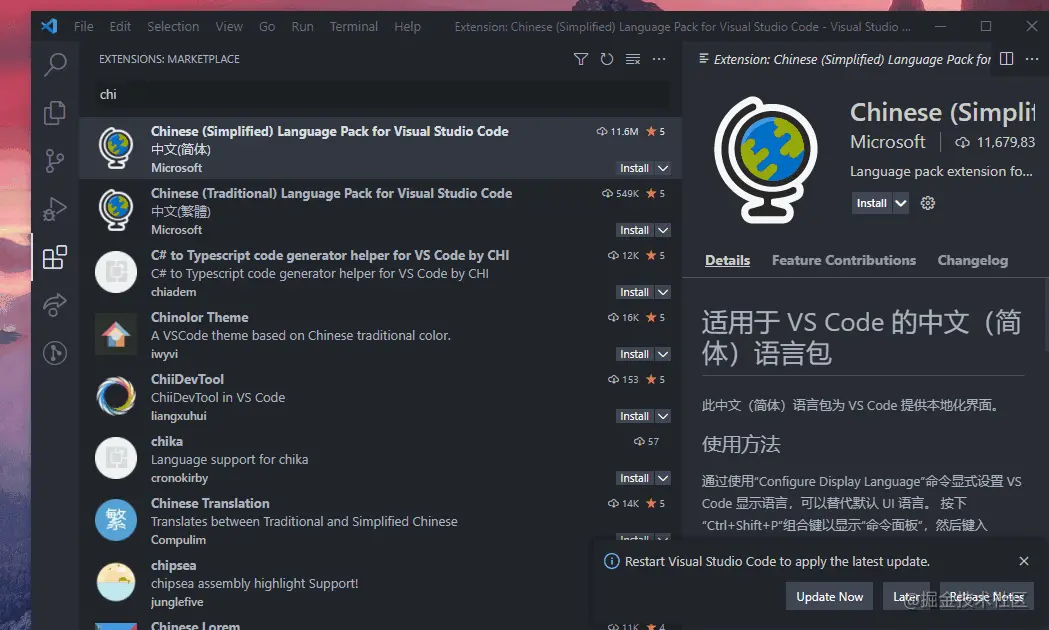Refresh the extensions marketplace list

(607, 59)
